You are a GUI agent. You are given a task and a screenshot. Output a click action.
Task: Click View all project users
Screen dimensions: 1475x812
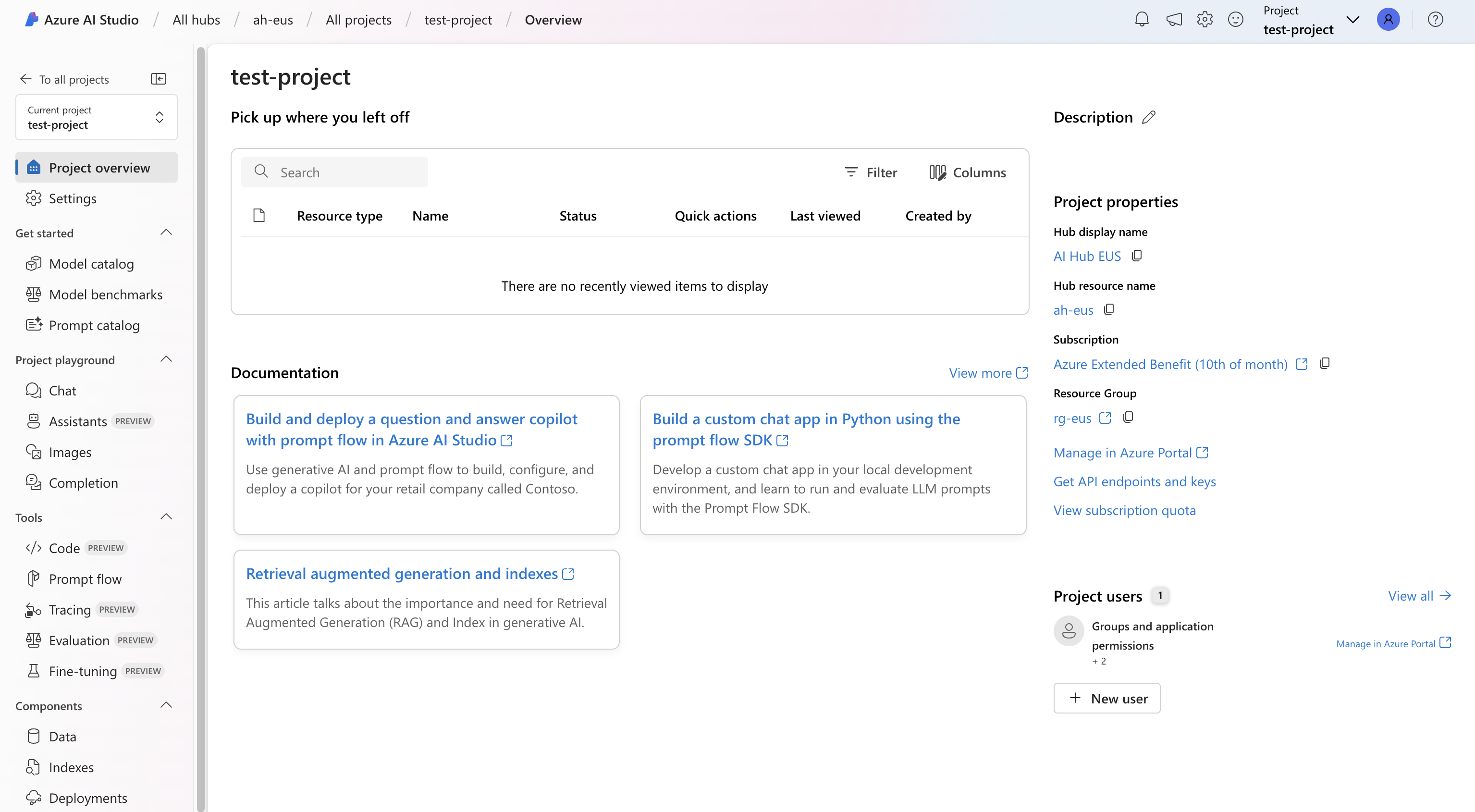(1419, 595)
